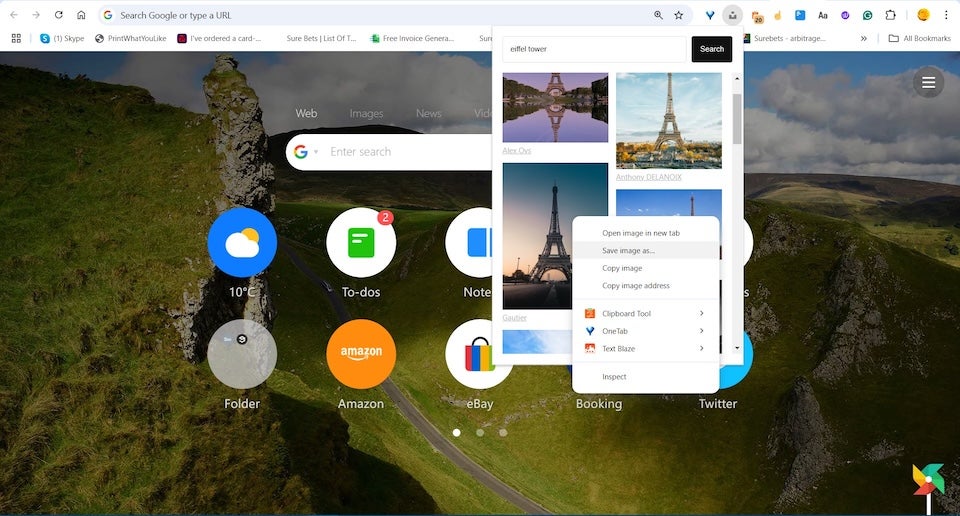
Task: Expand the Clipboard Tool submenu arrow
Action: tap(702, 313)
